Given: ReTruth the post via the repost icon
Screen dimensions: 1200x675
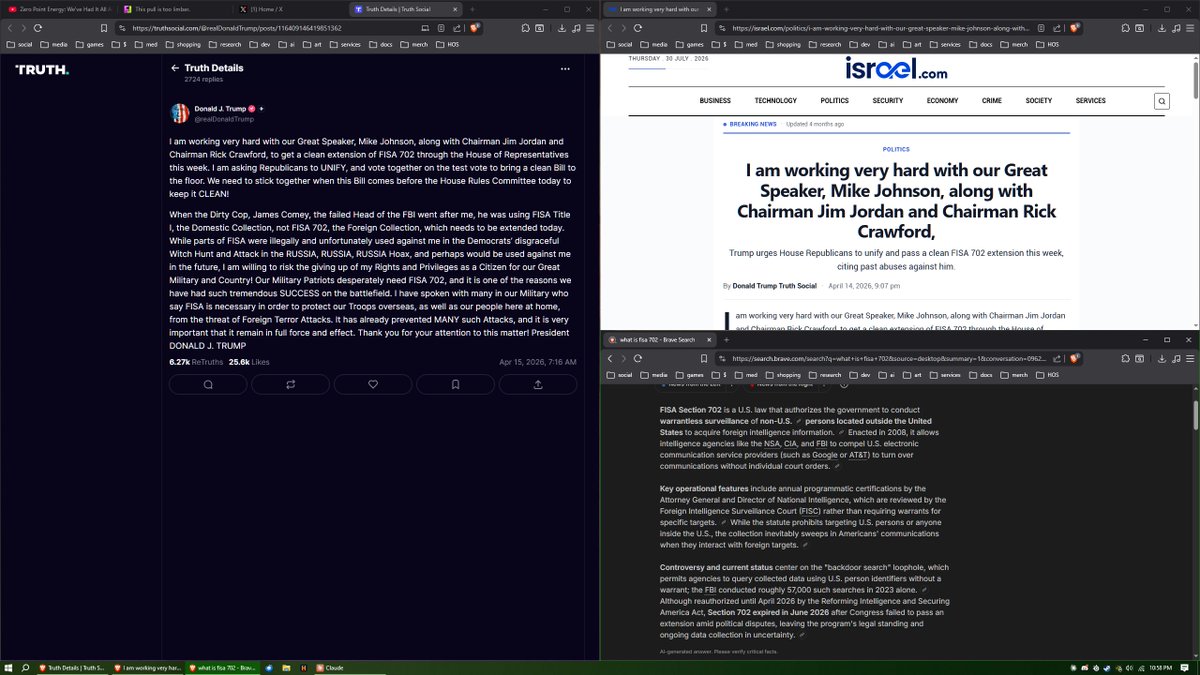Looking at the screenshot, I should click(291, 384).
